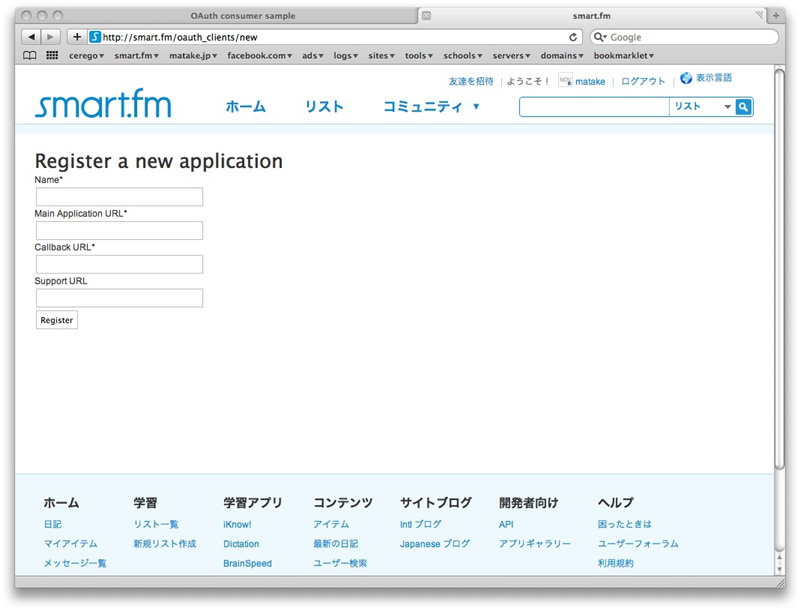Go forward with the browser forward arrow
The height and width of the screenshot is (610, 800).
tap(51, 37)
